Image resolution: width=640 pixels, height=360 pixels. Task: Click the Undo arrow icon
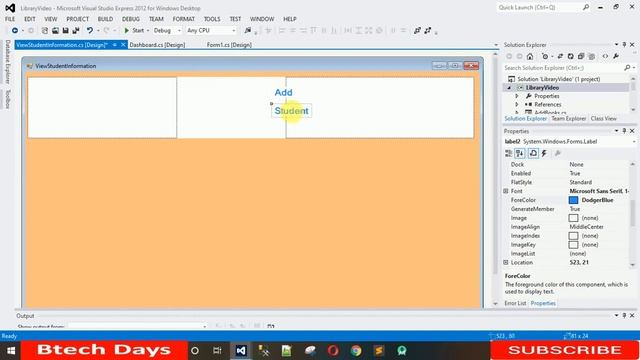(x=89, y=31)
